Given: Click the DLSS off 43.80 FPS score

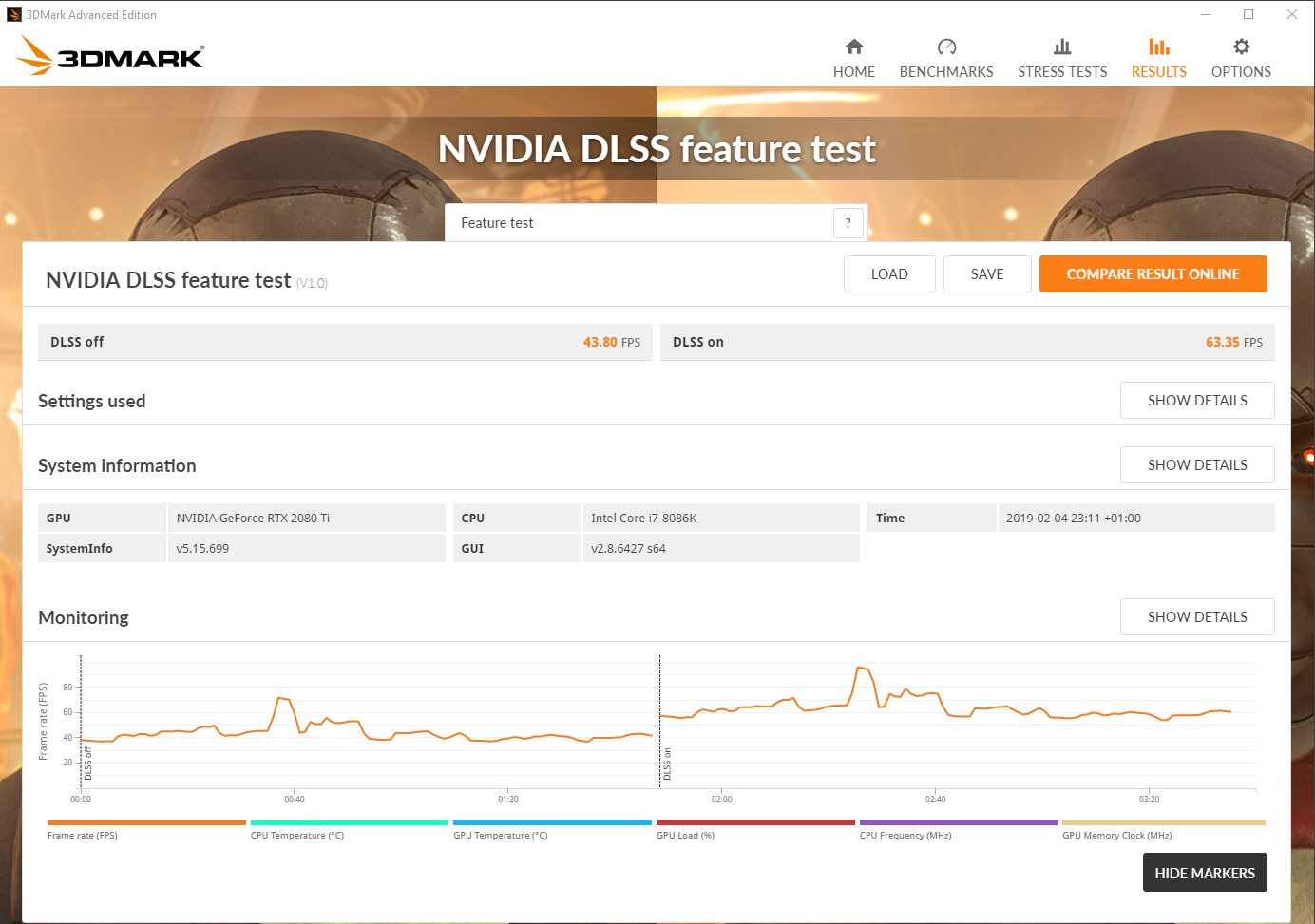Looking at the screenshot, I should [612, 343].
